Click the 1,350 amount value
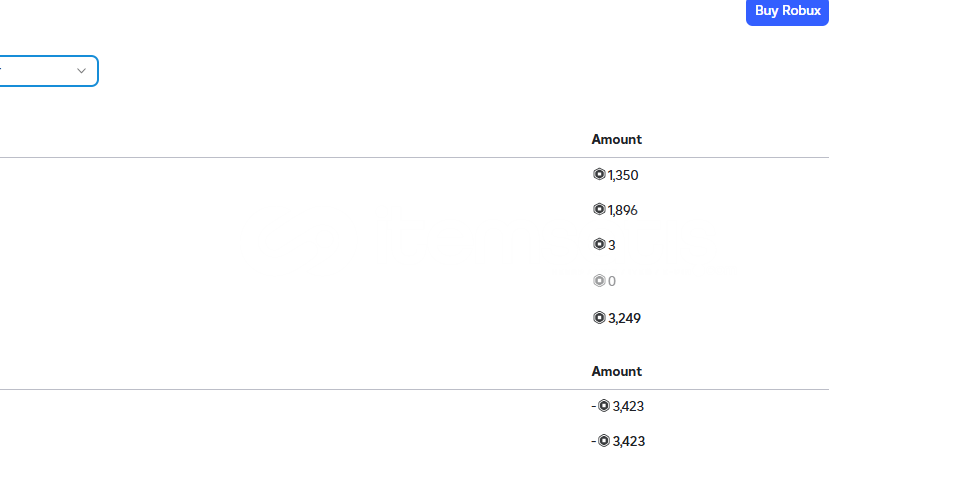The image size is (977, 482). [623, 176]
